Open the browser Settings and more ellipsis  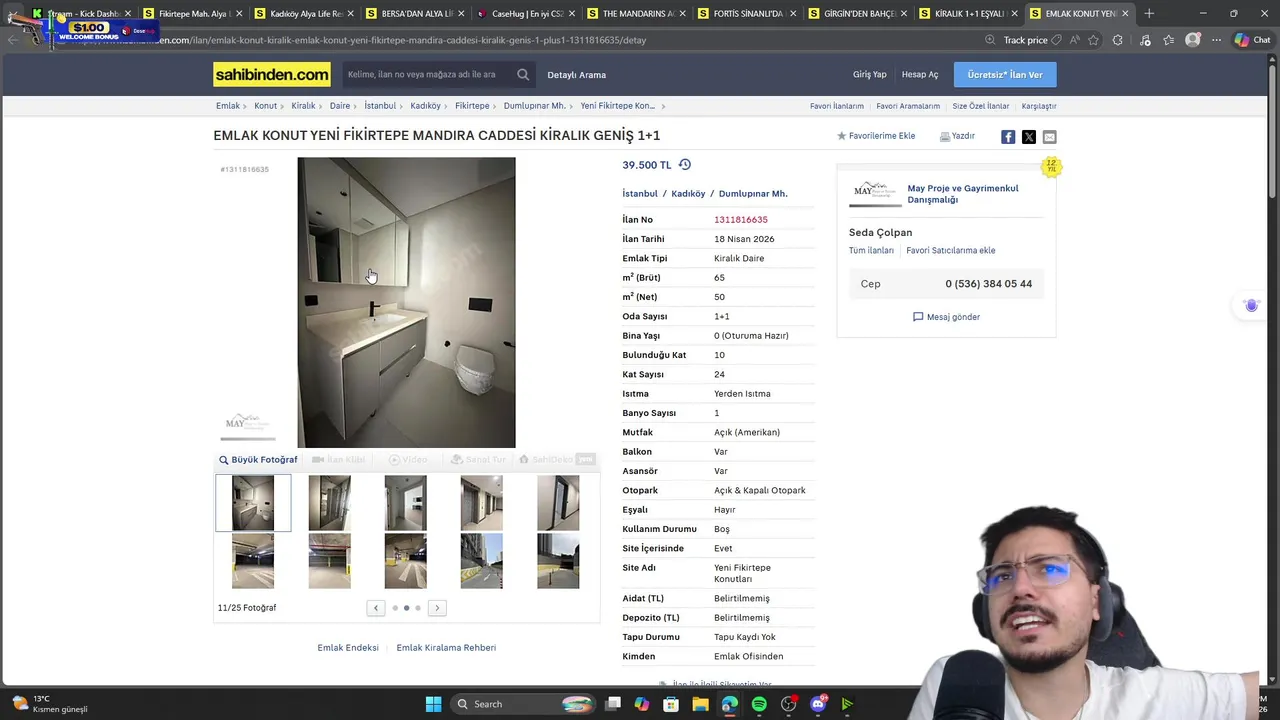[x=1216, y=40]
